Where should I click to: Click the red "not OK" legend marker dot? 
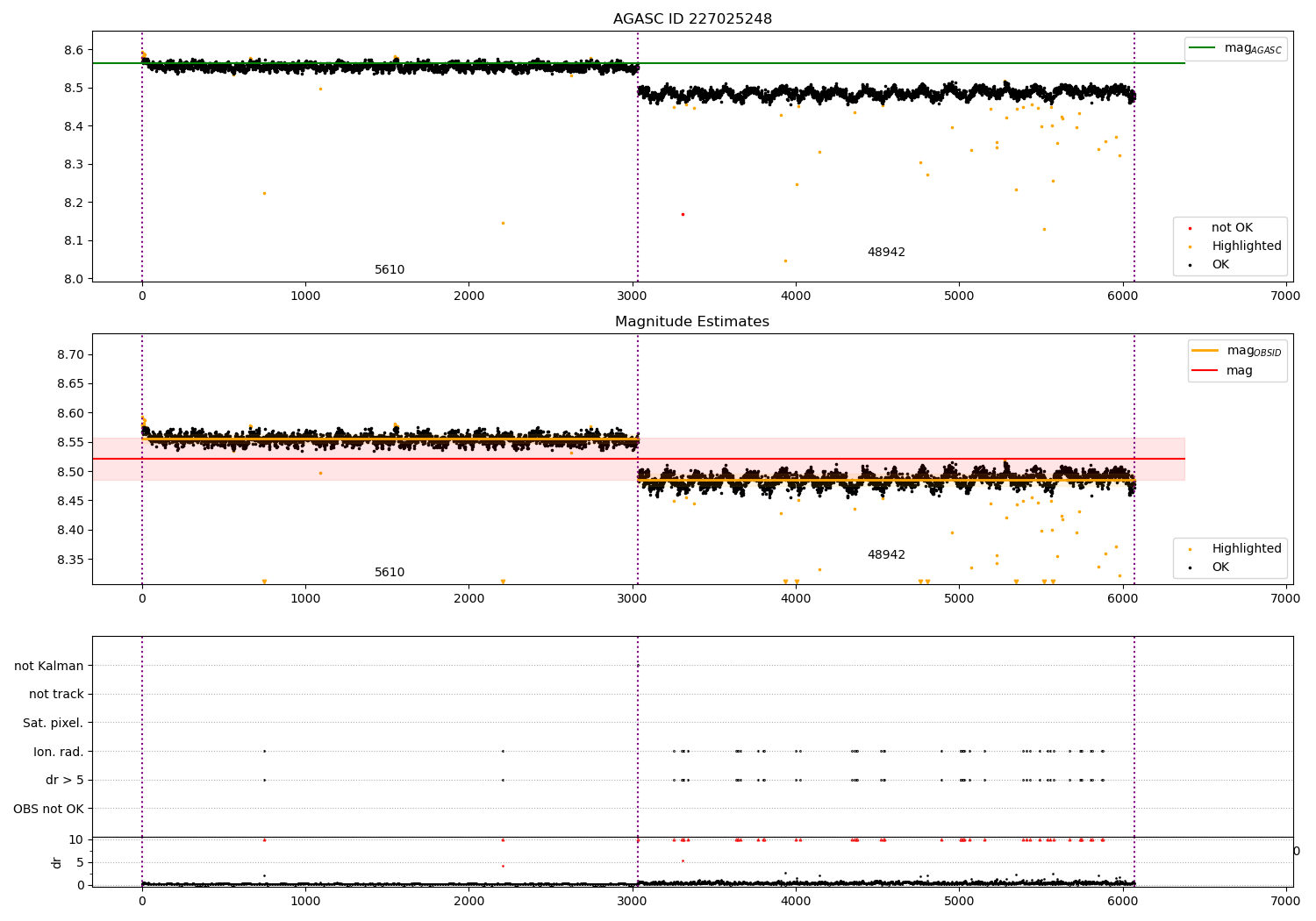click(x=1190, y=228)
